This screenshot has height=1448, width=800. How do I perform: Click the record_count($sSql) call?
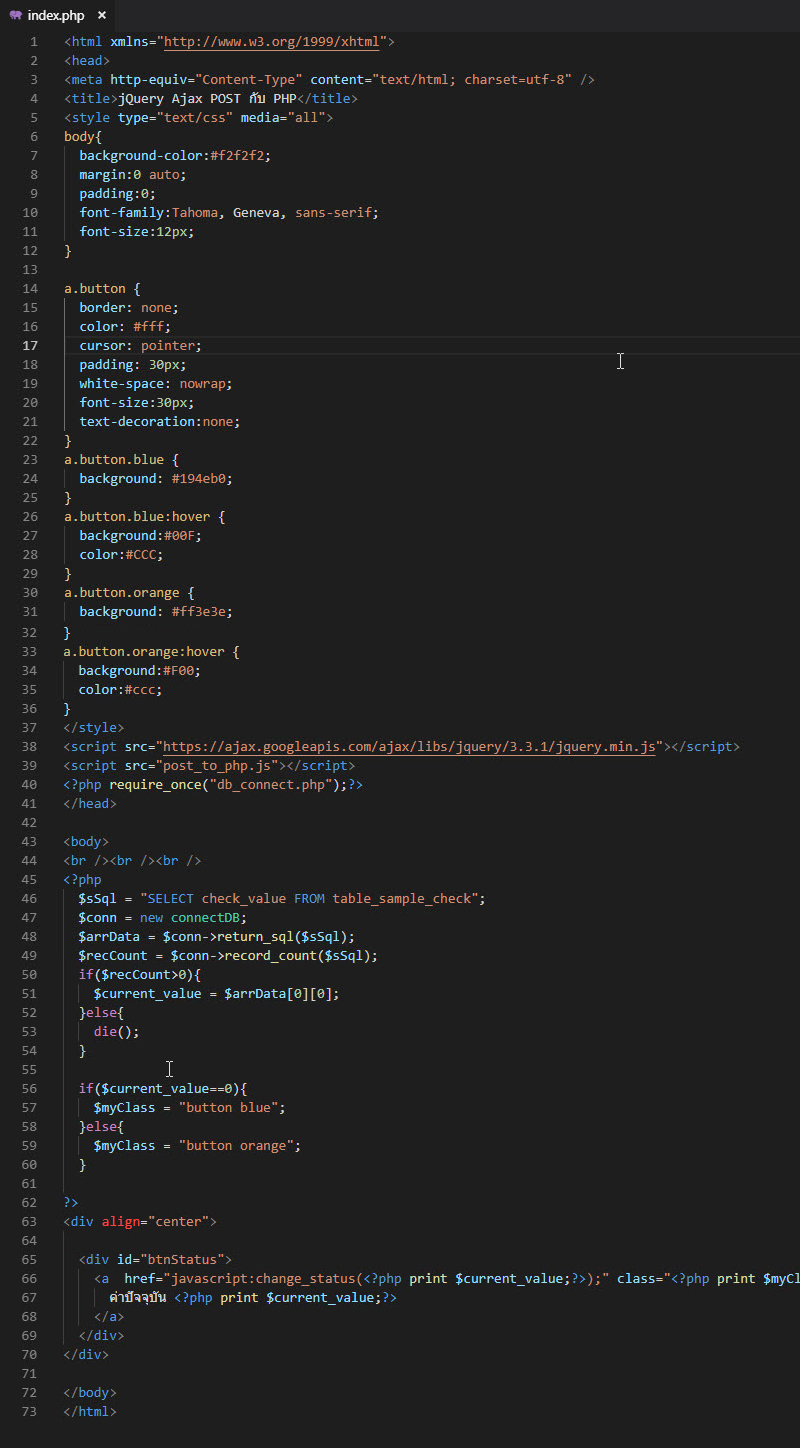301,956
